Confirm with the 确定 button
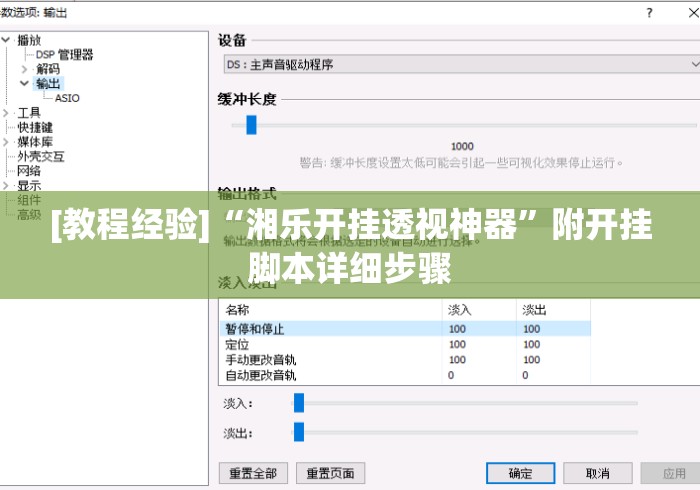This screenshot has height=490, width=700. [521, 473]
